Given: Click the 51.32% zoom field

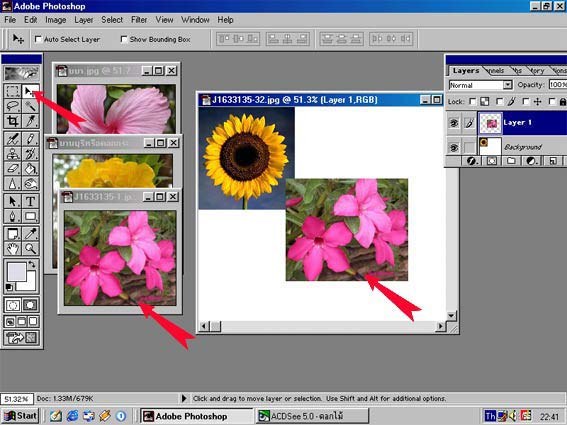Looking at the screenshot, I should coord(17,399).
